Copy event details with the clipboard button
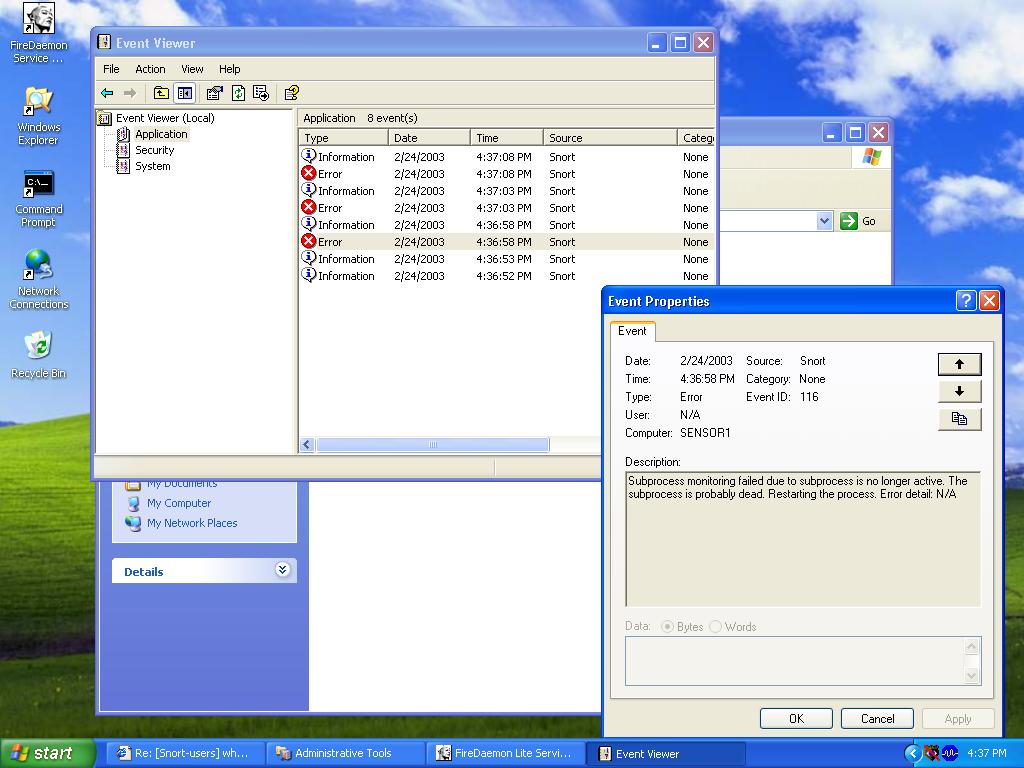 (x=959, y=419)
